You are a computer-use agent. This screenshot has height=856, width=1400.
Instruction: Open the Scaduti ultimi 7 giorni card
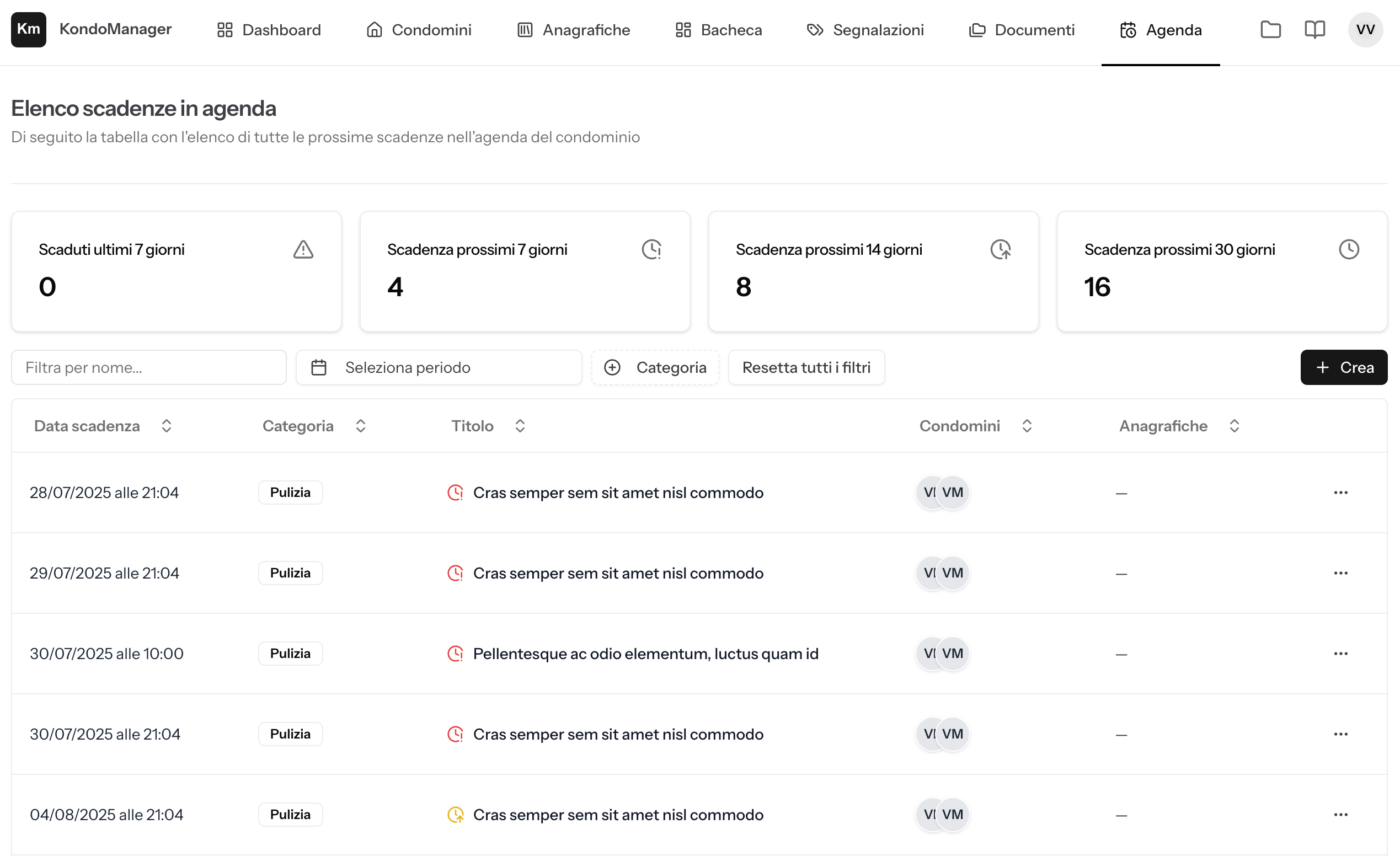[176, 271]
